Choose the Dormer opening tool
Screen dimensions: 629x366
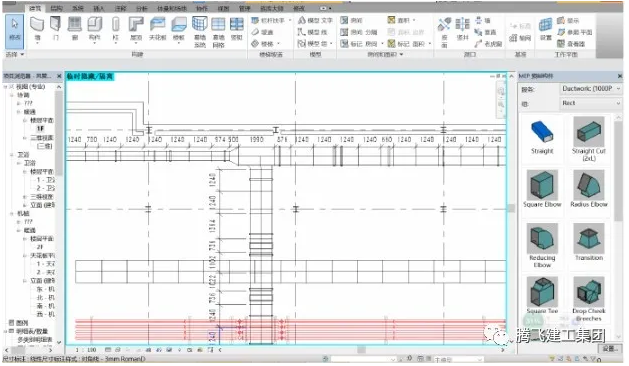(488, 44)
